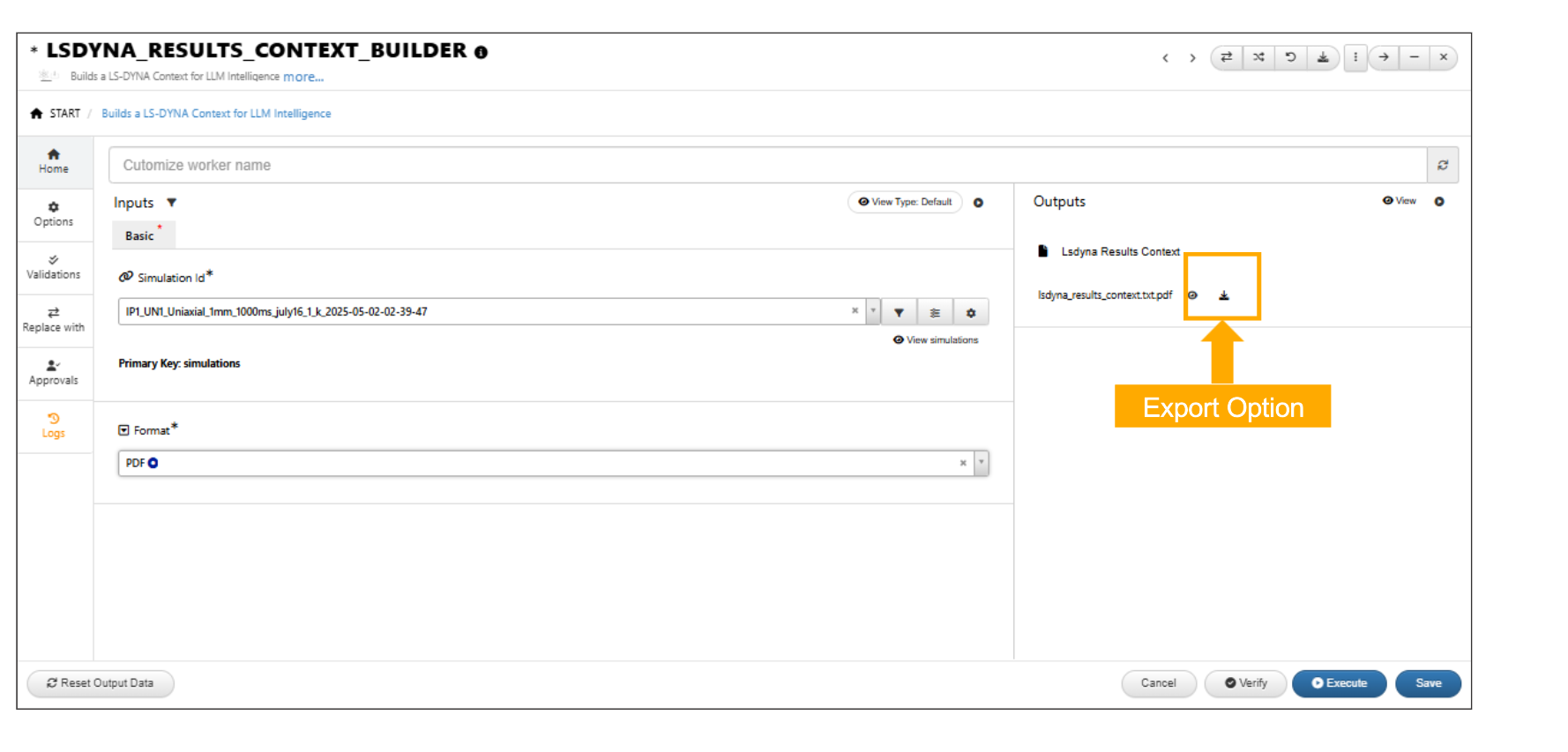Image resolution: width=1568 pixels, height=752 pixels.
Task: Go to previous worker with left chevron
Action: click(x=1165, y=58)
